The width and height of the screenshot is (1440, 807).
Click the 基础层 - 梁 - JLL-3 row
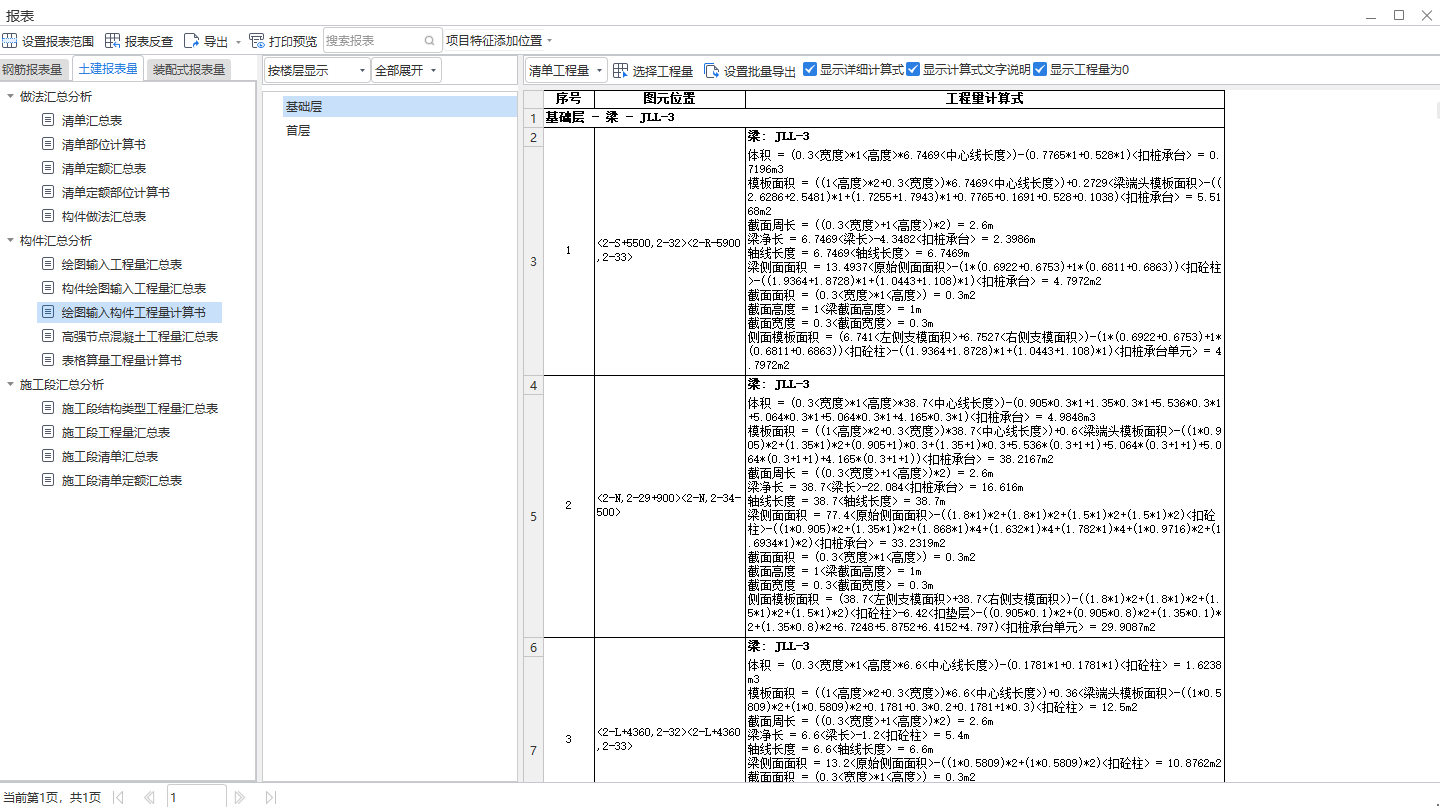884,118
